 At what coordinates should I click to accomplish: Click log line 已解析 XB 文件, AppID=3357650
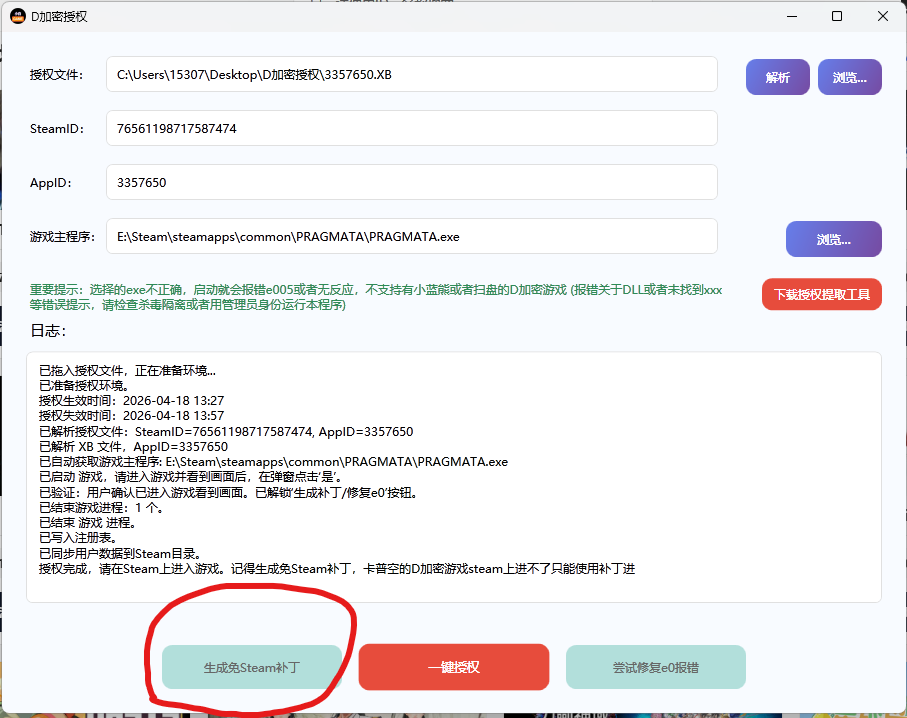(134, 447)
